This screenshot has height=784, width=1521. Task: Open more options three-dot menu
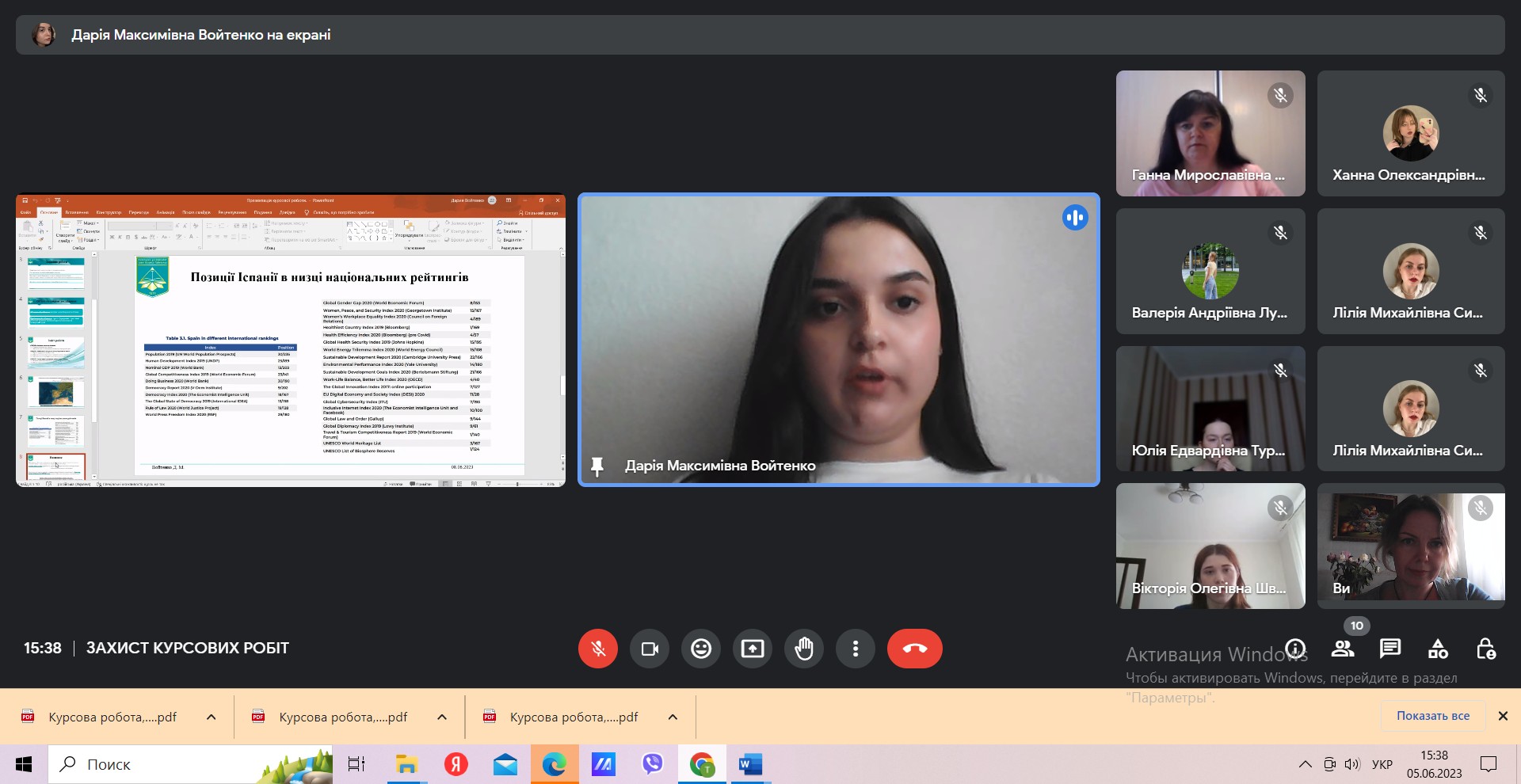pos(856,649)
